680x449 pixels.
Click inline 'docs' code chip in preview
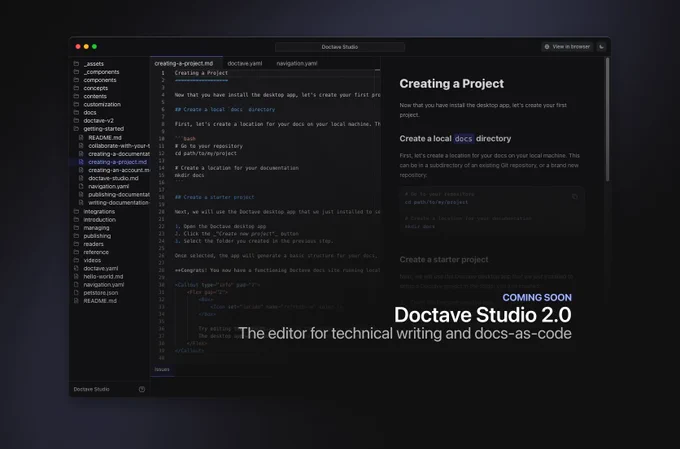click(x=463, y=138)
